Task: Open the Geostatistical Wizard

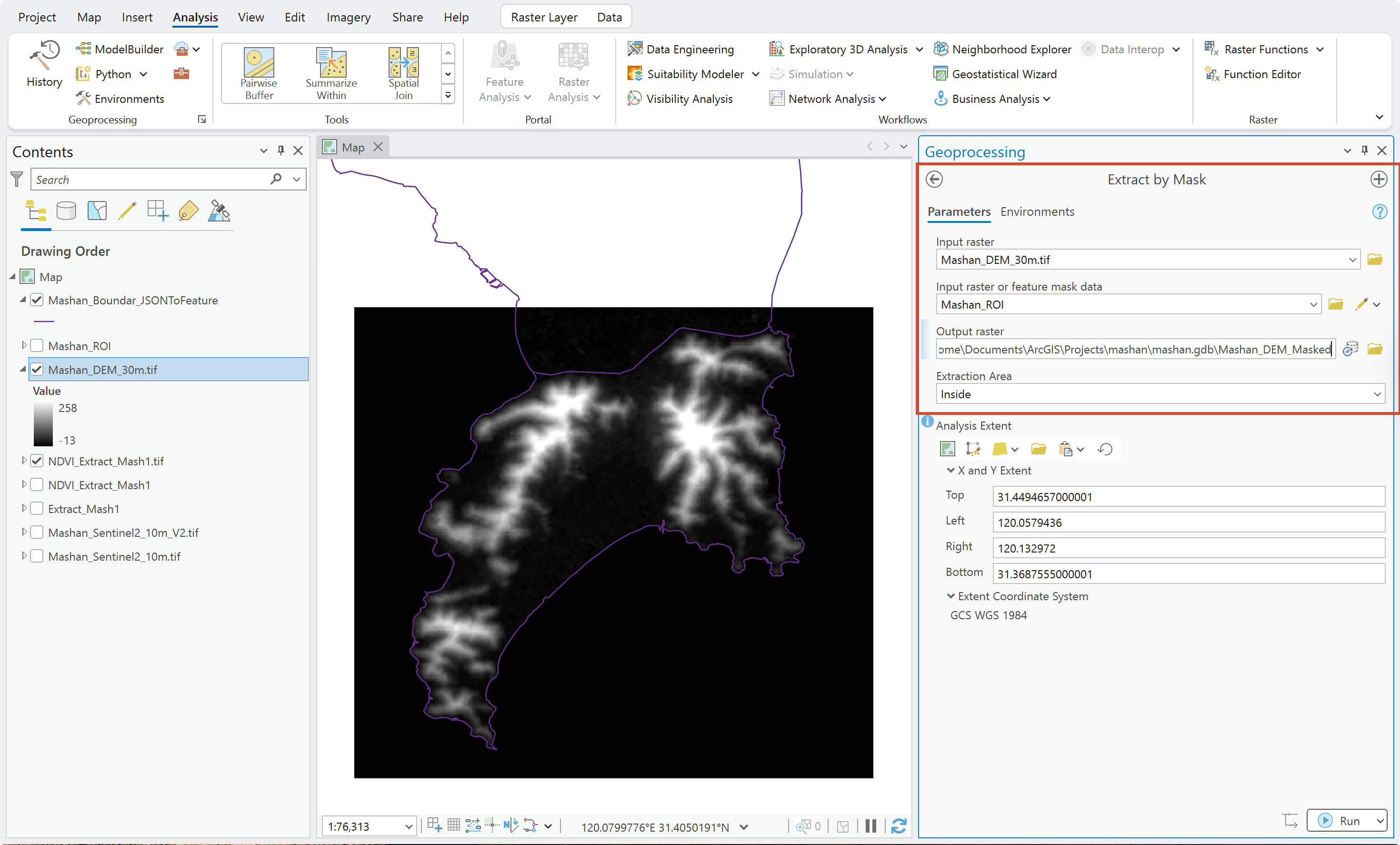Action: (x=995, y=74)
